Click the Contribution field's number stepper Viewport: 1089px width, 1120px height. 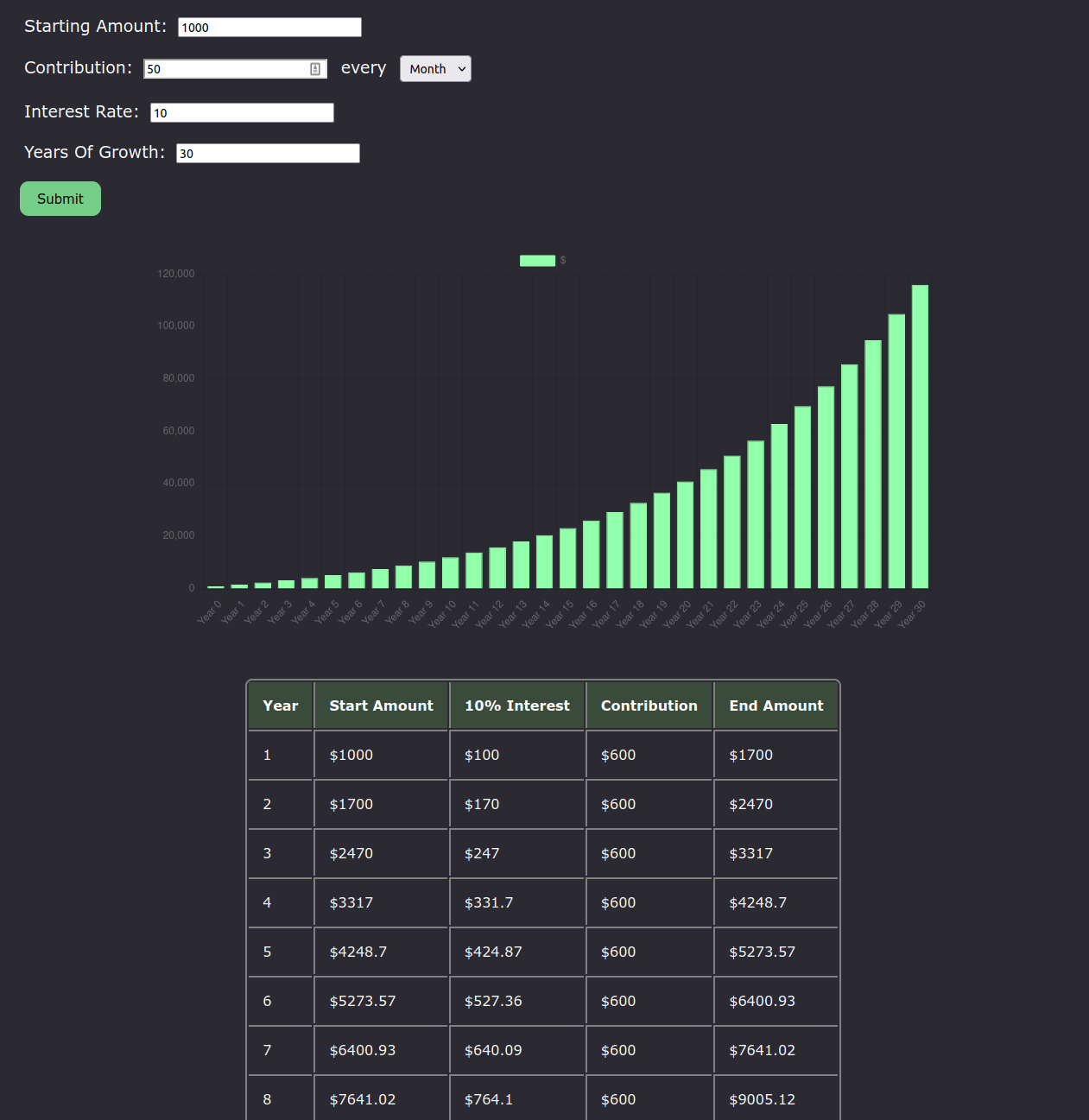[x=316, y=68]
